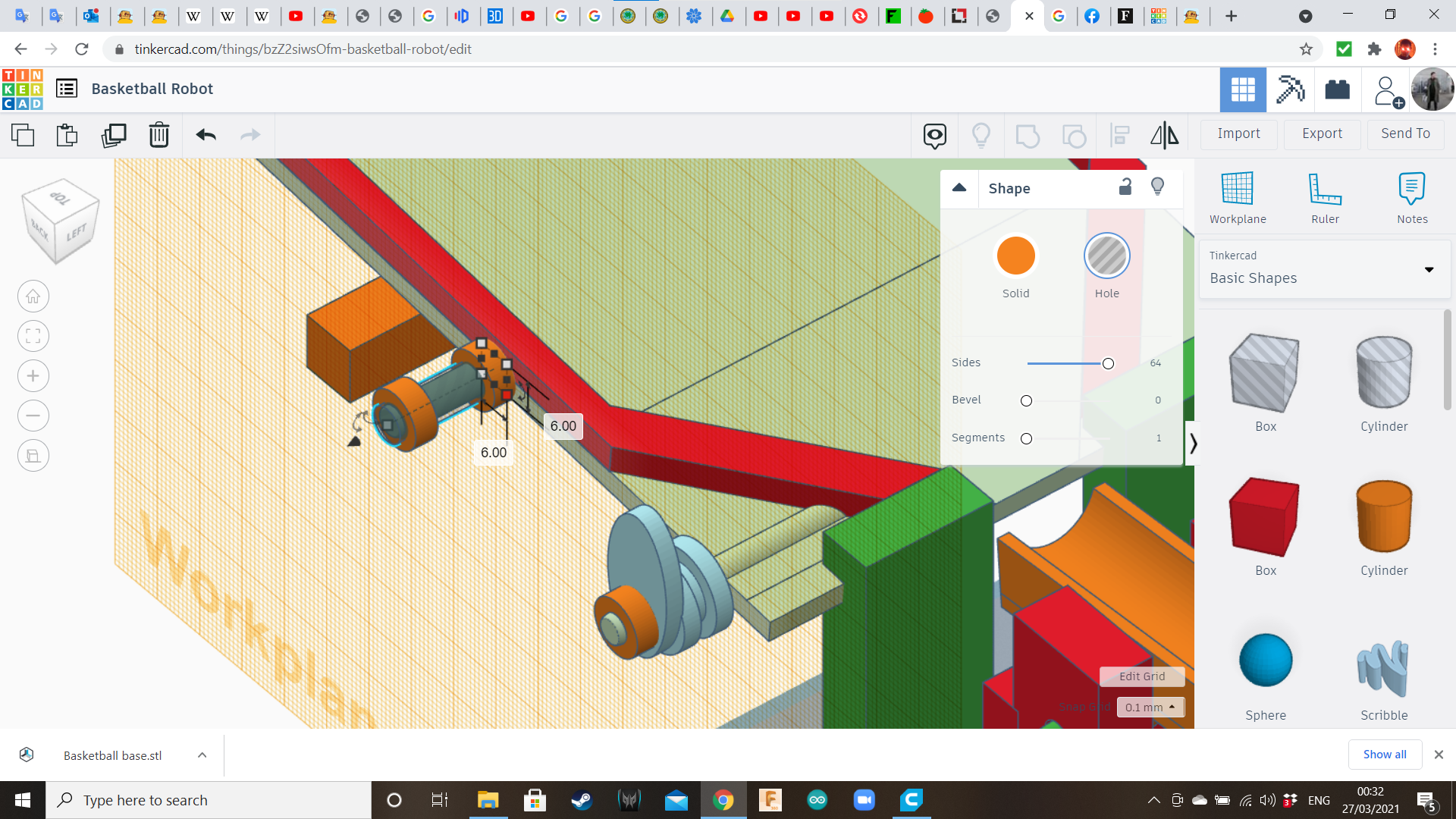Open the Basic Shapes dropdown
The height and width of the screenshot is (819, 1456).
(x=1324, y=269)
